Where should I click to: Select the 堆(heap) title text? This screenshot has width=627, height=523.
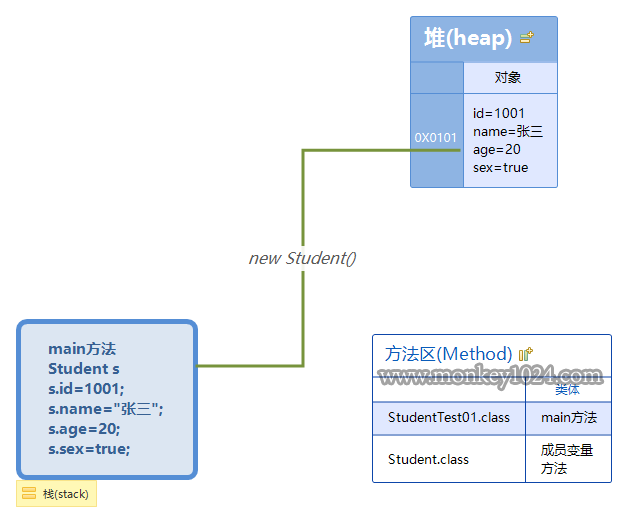click(468, 38)
